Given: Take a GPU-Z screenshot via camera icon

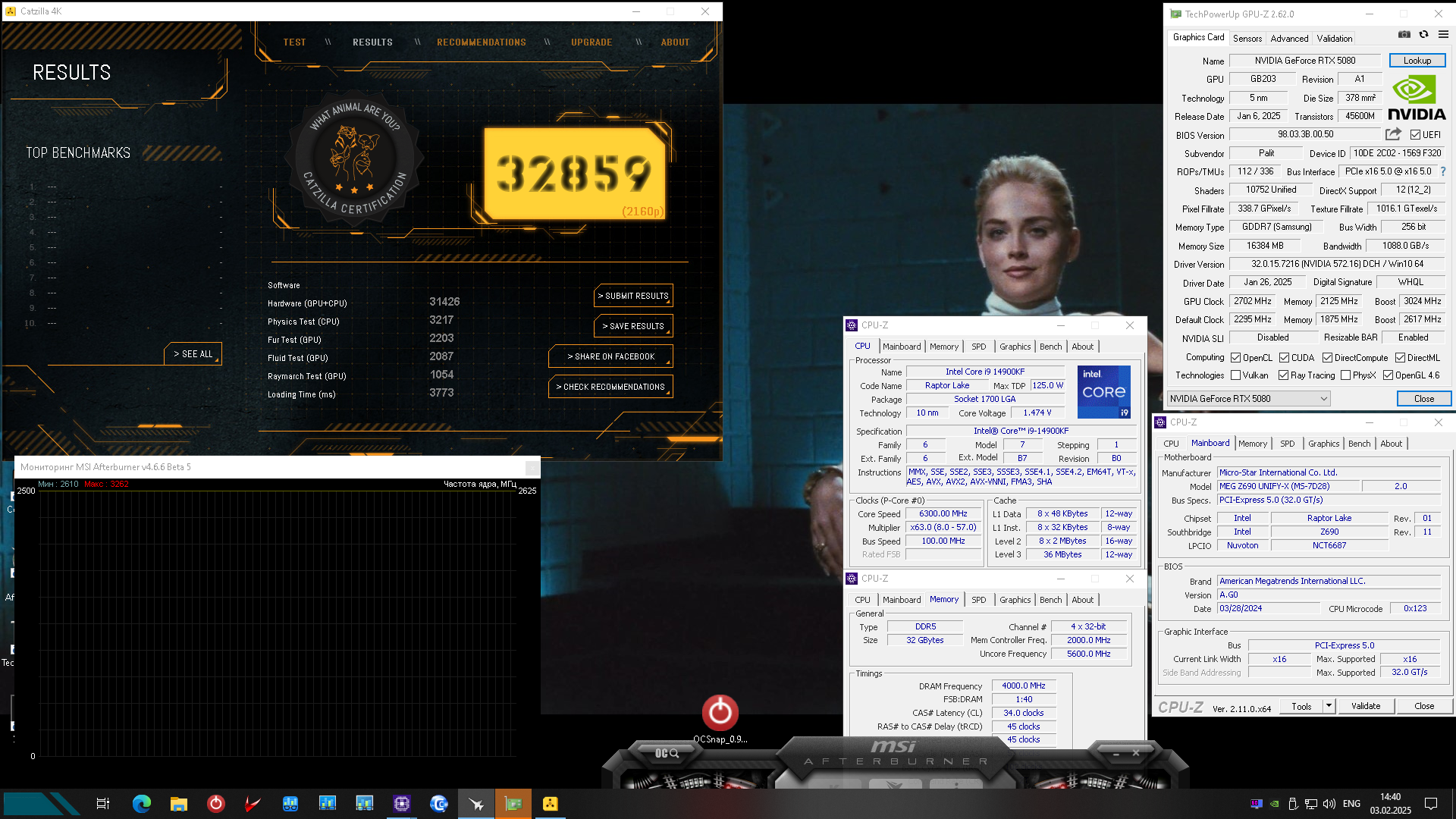Looking at the screenshot, I should (x=1404, y=34).
